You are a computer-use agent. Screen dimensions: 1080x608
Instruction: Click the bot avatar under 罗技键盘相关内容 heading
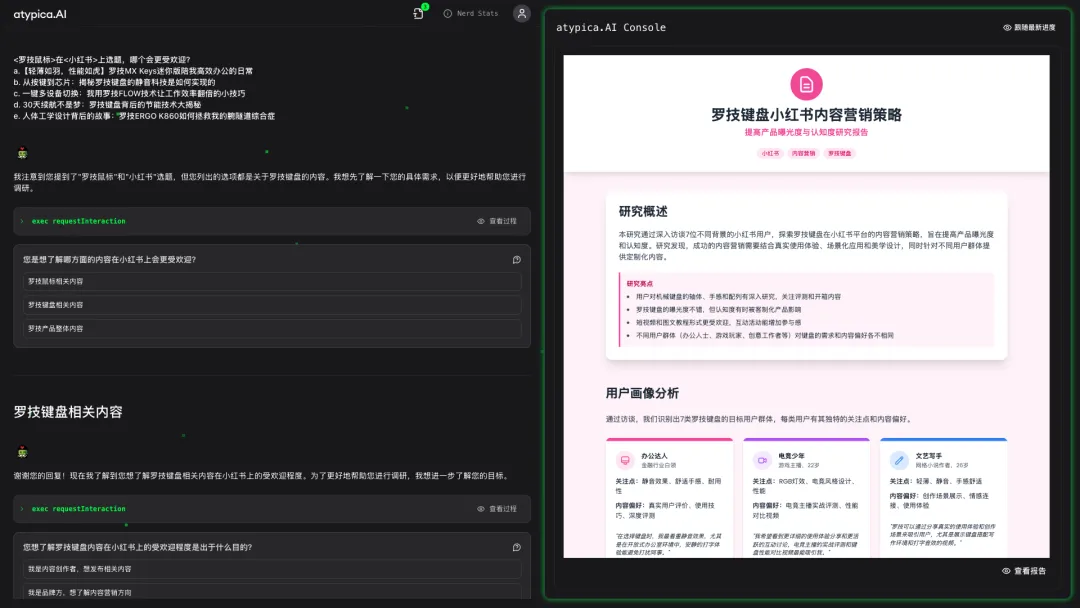click(22, 452)
